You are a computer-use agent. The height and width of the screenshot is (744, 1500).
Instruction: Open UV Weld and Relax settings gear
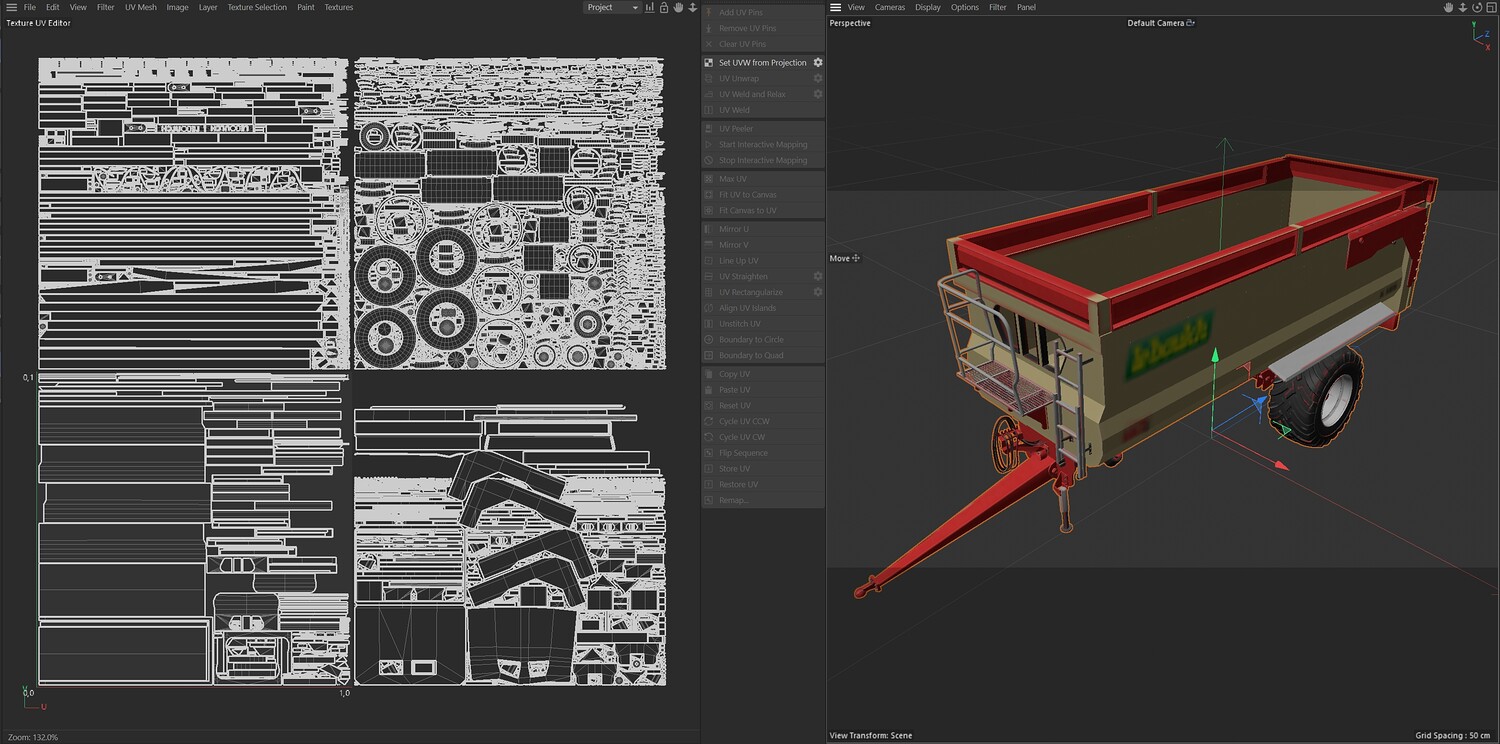coord(817,94)
